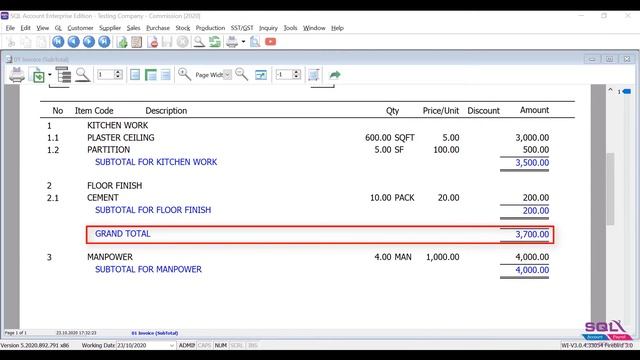
Task: Open the SST/GST menu
Action: coord(242,28)
